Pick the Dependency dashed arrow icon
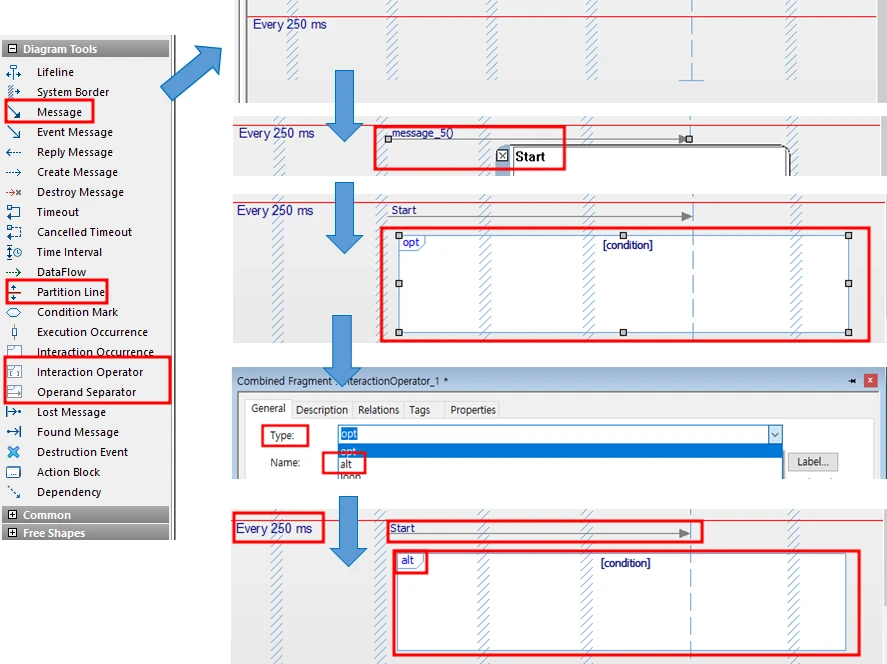The width and height of the screenshot is (887, 664). [14, 492]
